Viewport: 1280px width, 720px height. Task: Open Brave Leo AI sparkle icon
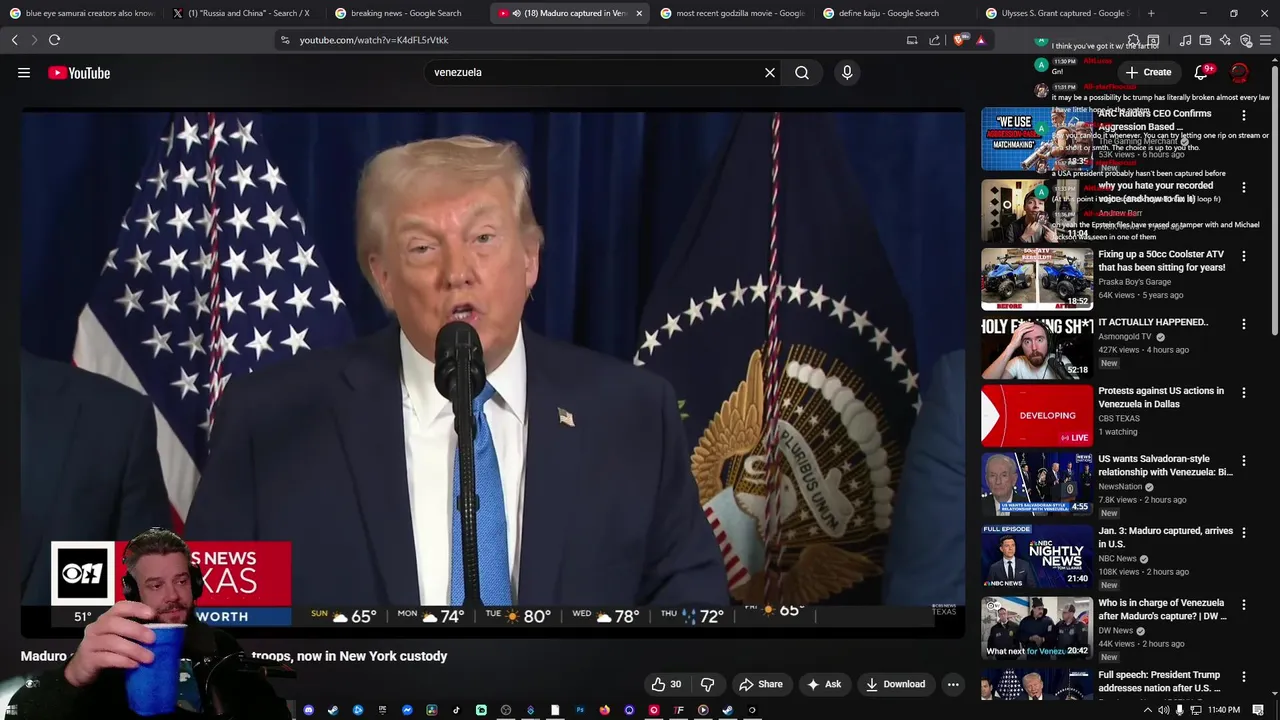point(1225,40)
